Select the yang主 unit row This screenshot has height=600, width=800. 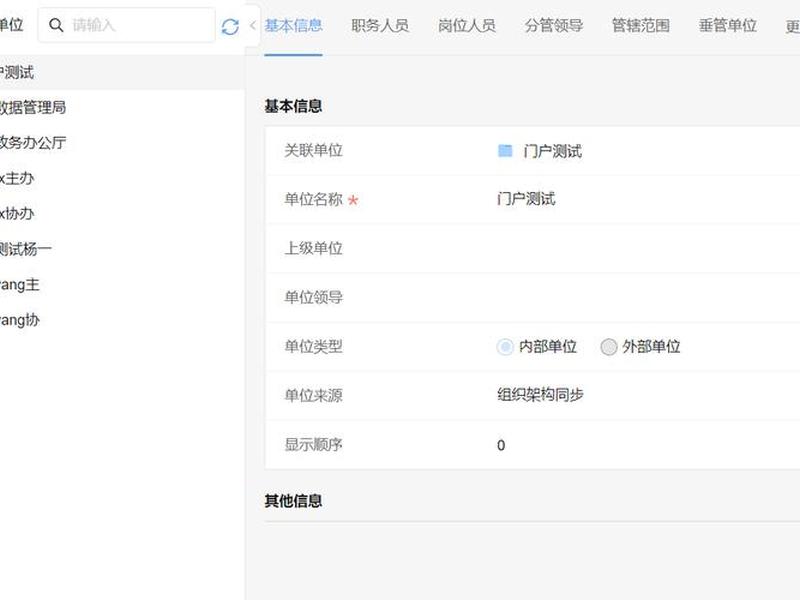pyautogui.click(x=122, y=285)
